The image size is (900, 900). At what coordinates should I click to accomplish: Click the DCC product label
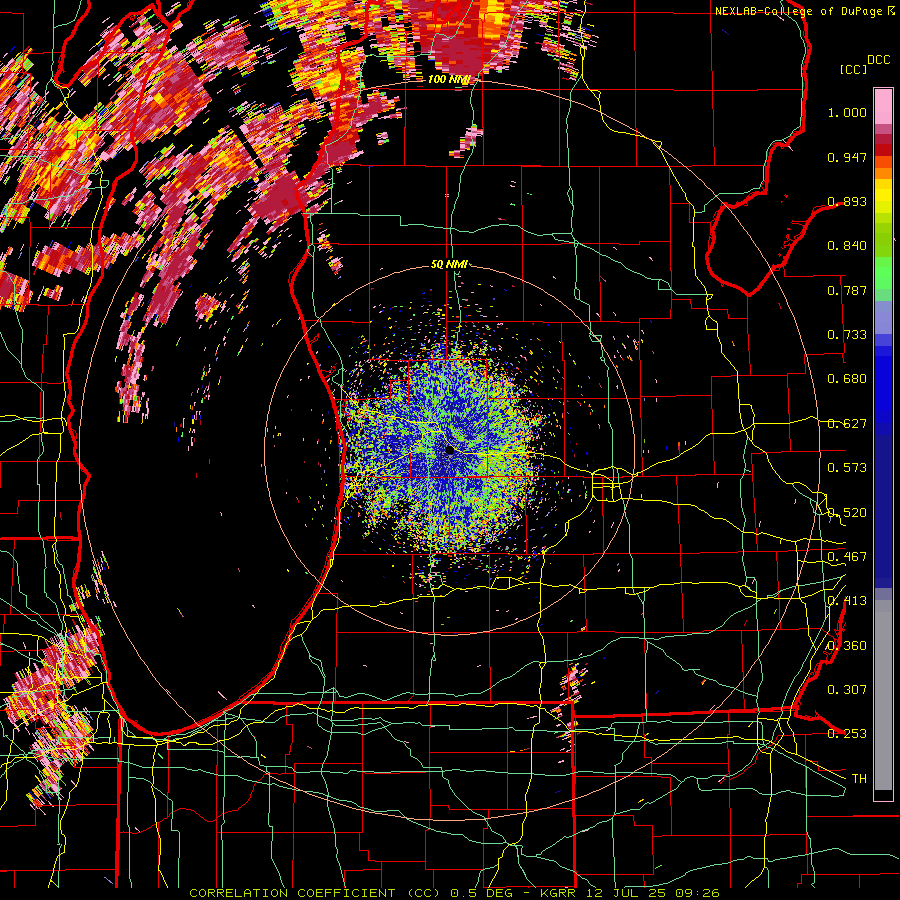(x=878, y=60)
